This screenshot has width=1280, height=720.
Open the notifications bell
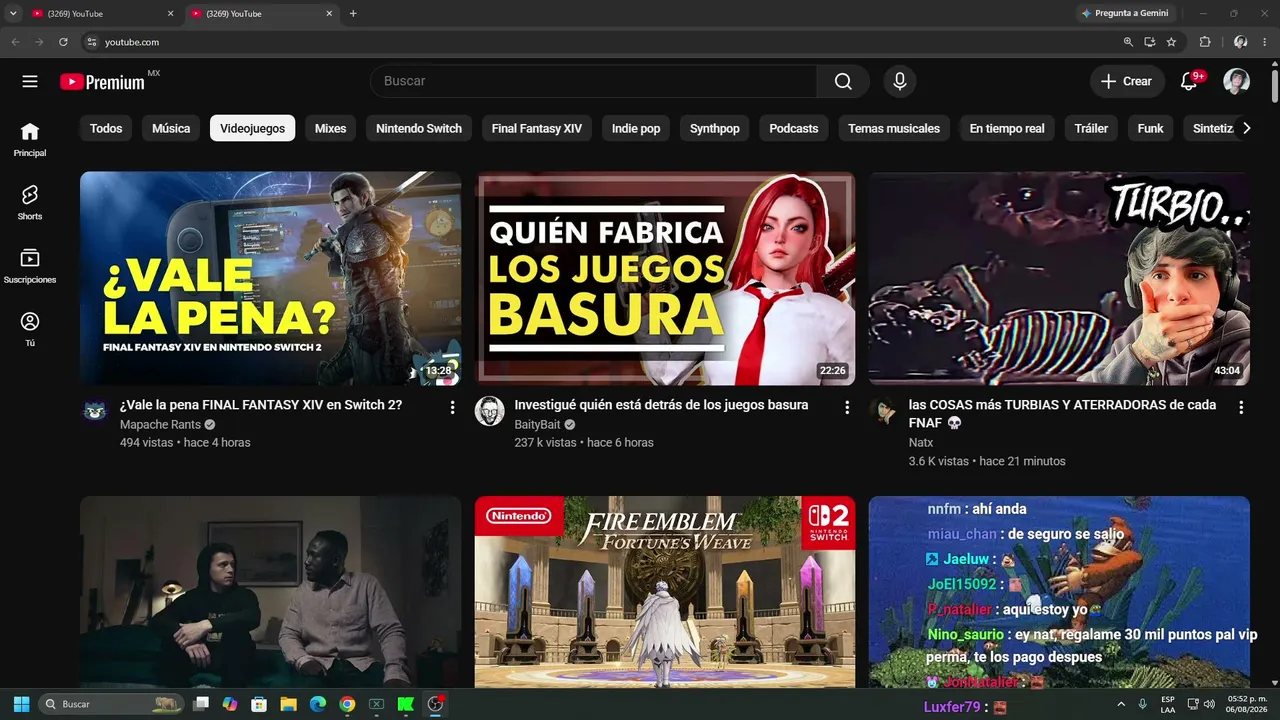click(x=1189, y=81)
